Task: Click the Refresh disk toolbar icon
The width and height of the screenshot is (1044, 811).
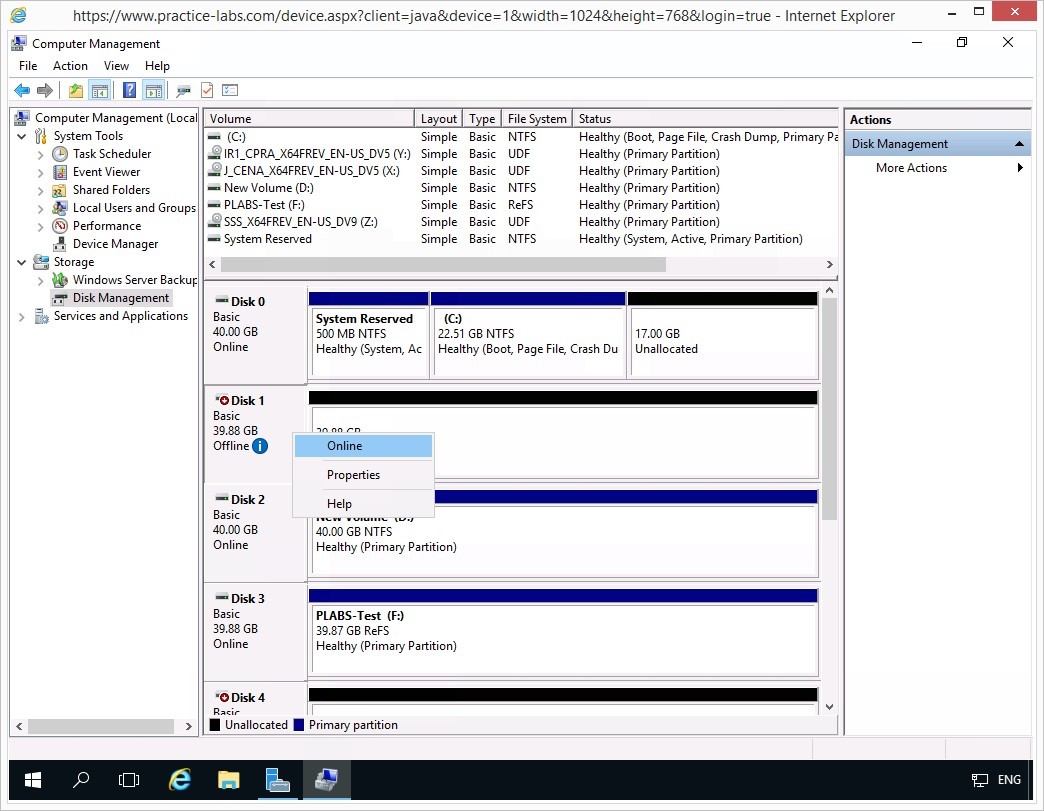Action: [x=183, y=91]
